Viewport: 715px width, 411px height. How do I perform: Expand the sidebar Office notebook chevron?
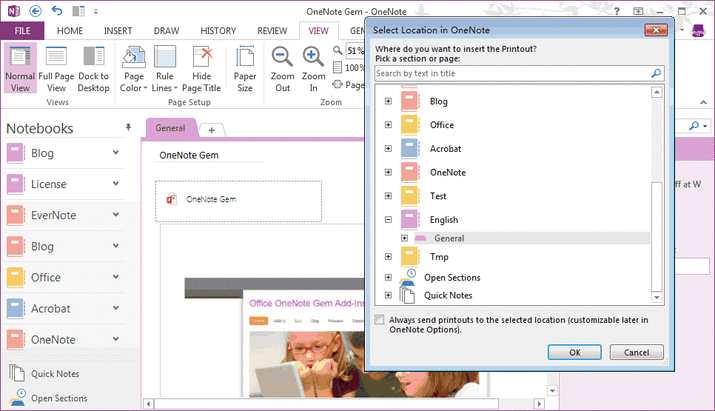(116, 277)
